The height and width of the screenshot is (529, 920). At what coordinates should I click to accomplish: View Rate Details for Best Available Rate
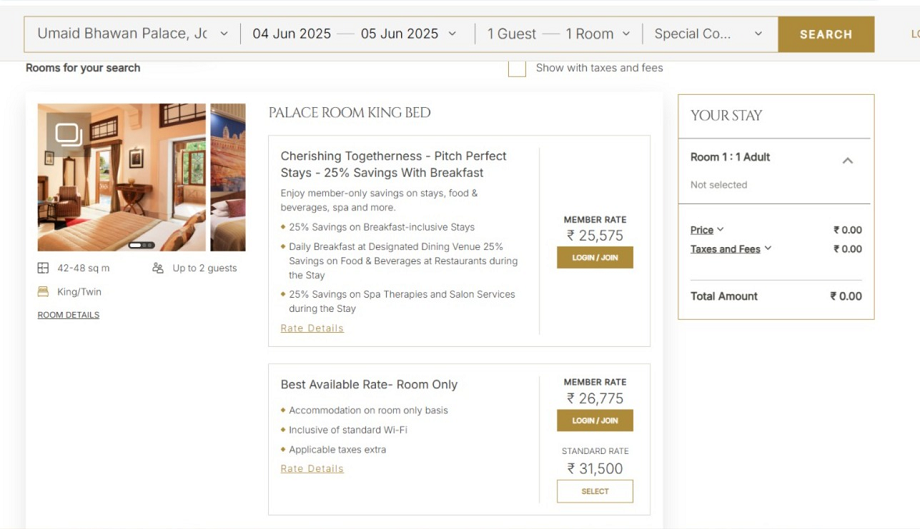pos(312,468)
